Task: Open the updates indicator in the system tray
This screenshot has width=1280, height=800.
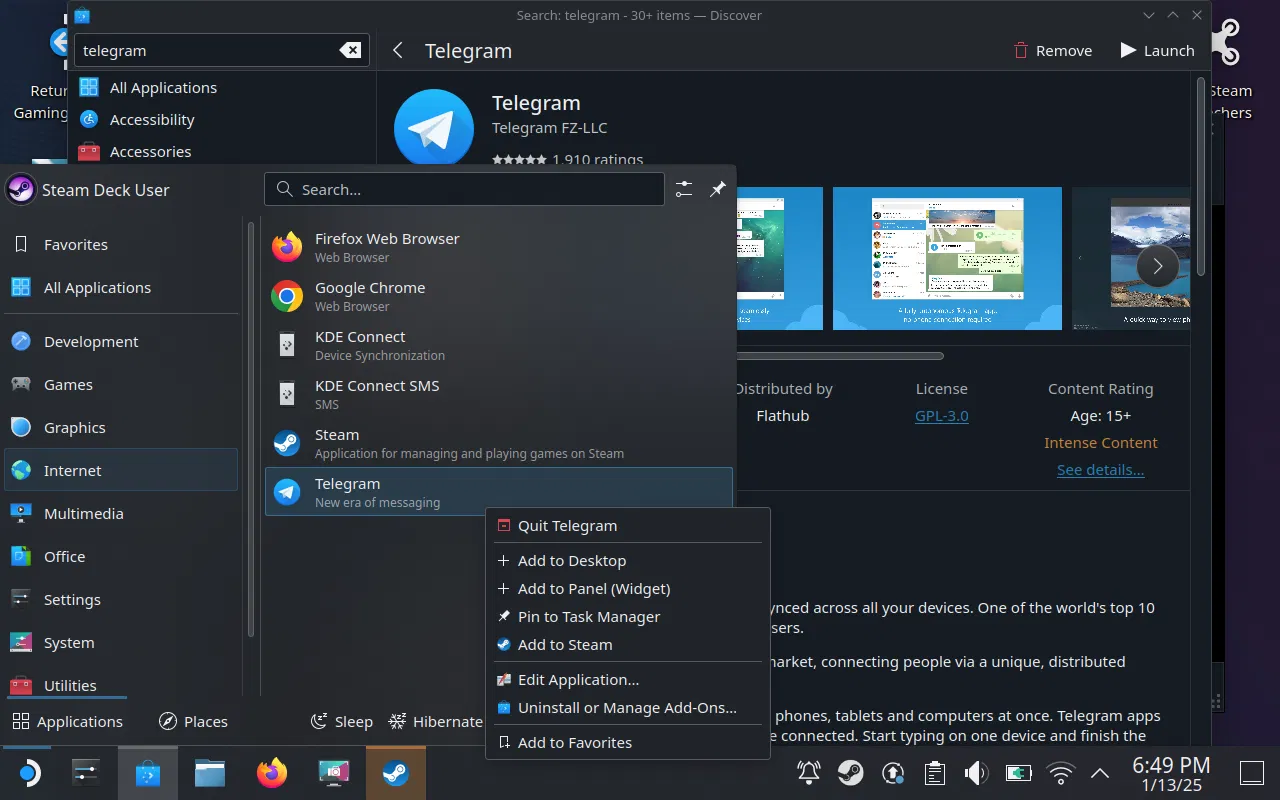Action: [x=893, y=773]
